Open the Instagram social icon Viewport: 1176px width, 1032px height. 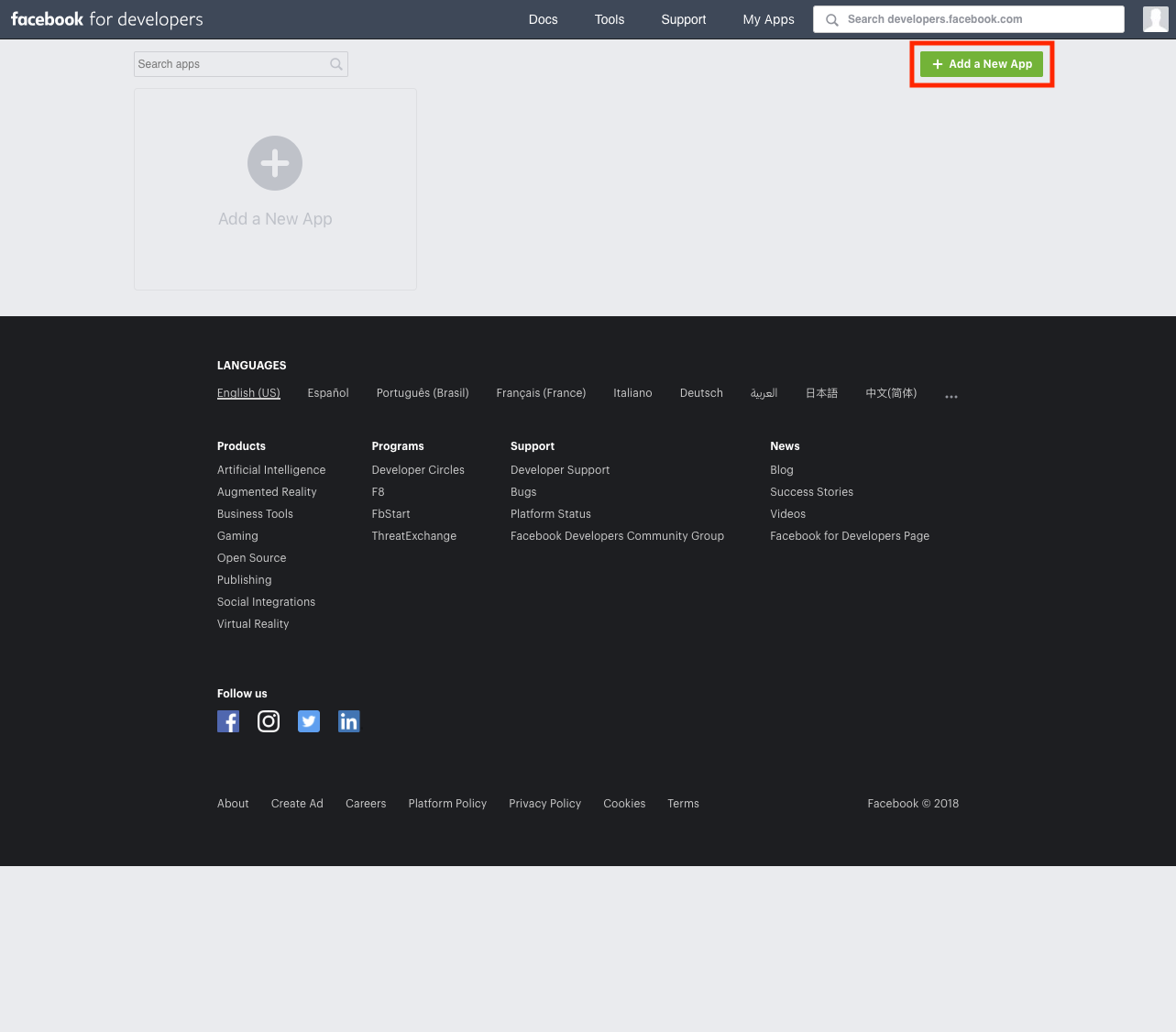coord(269,721)
